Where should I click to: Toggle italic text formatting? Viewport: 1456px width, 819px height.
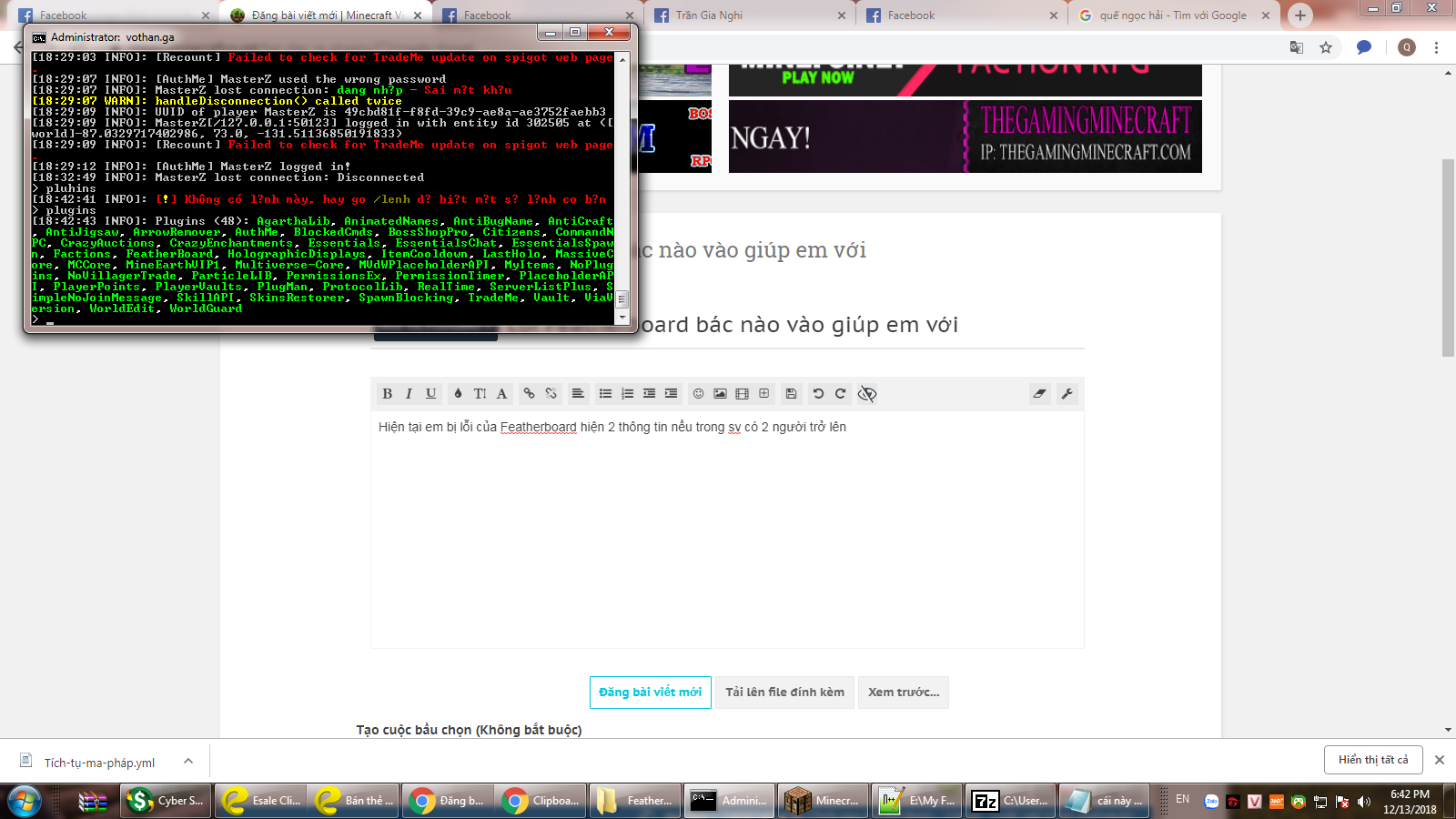409,394
